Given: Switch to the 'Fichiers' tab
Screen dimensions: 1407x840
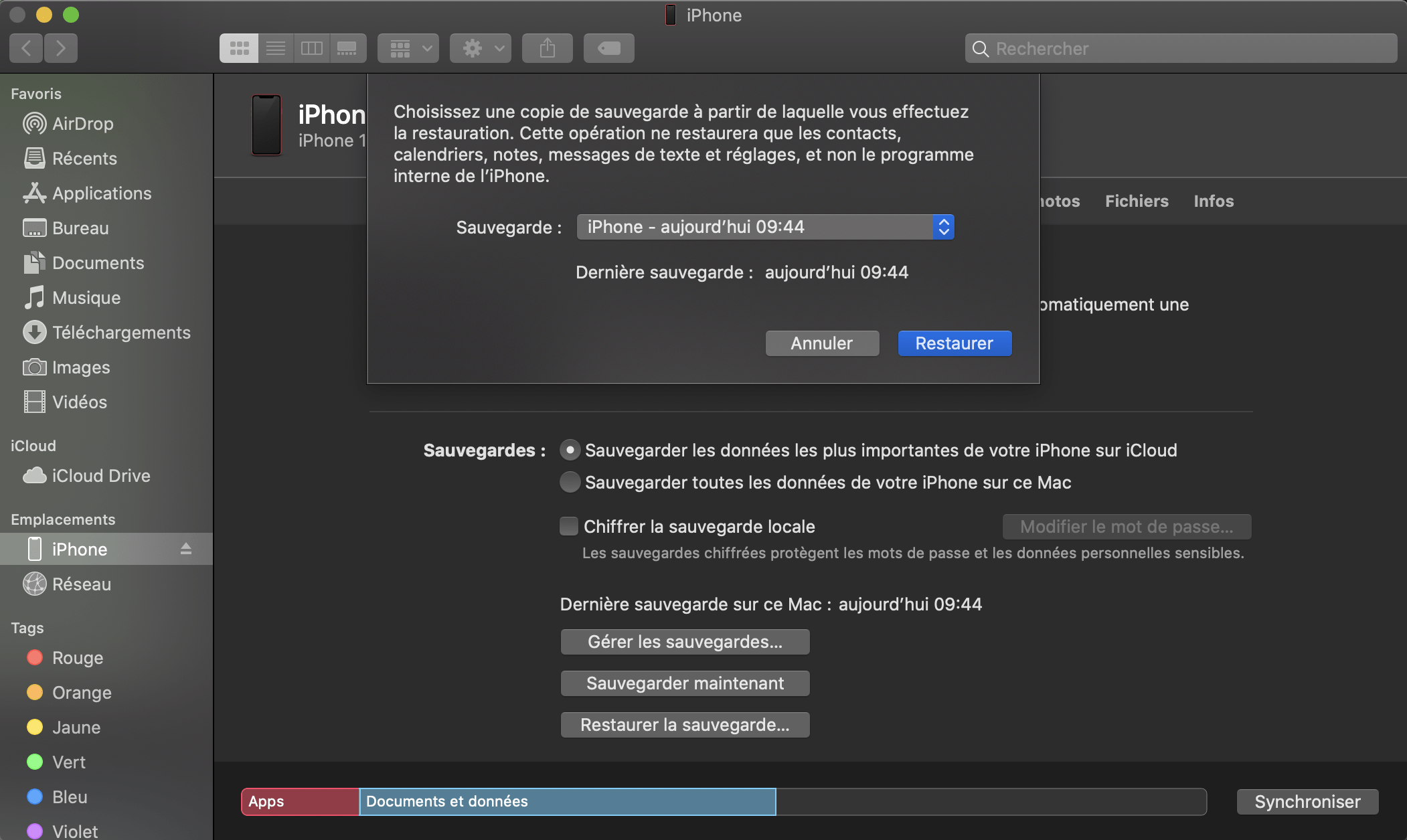Looking at the screenshot, I should 1137,200.
